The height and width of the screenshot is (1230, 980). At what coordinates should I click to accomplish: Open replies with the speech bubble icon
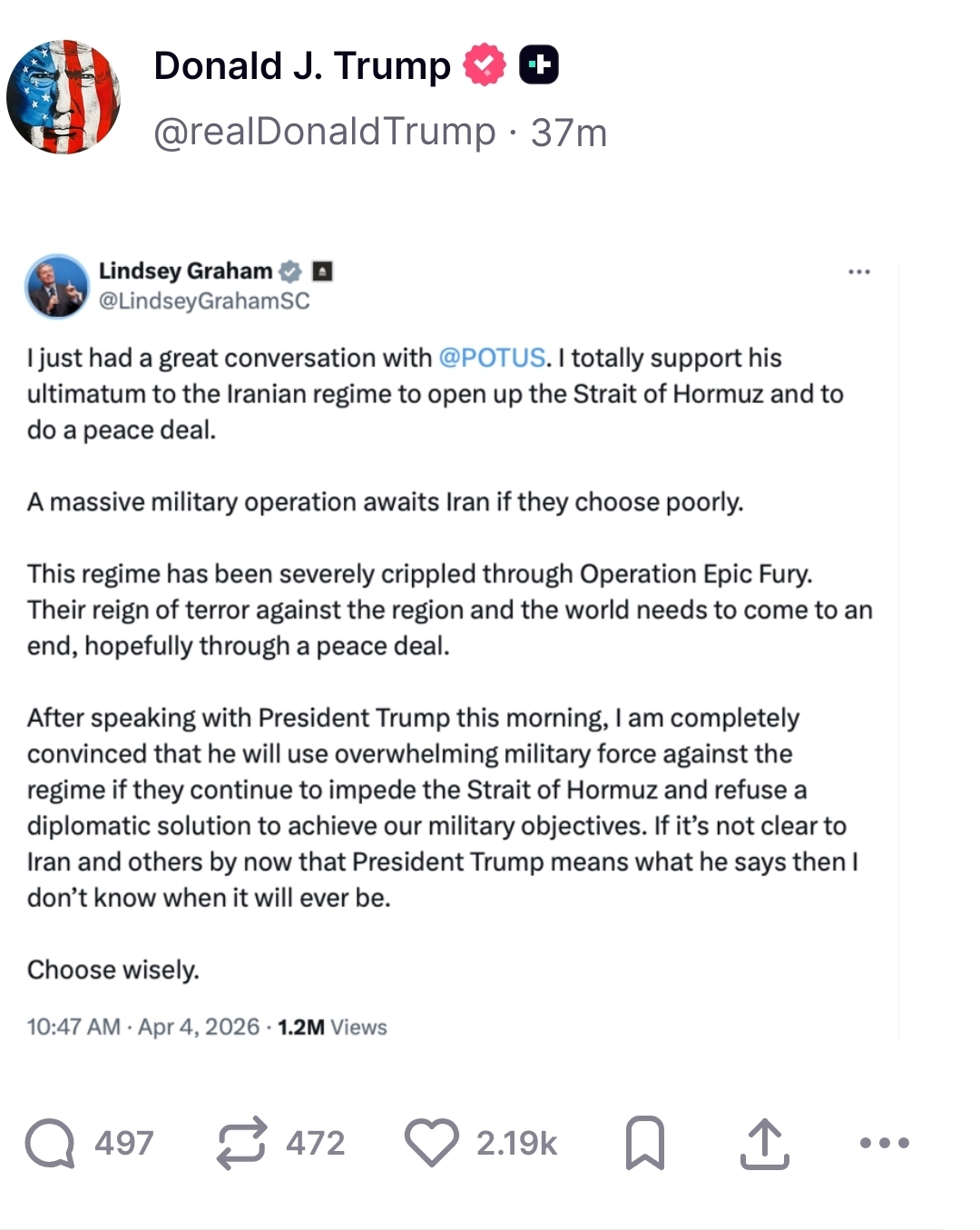coord(50,1143)
